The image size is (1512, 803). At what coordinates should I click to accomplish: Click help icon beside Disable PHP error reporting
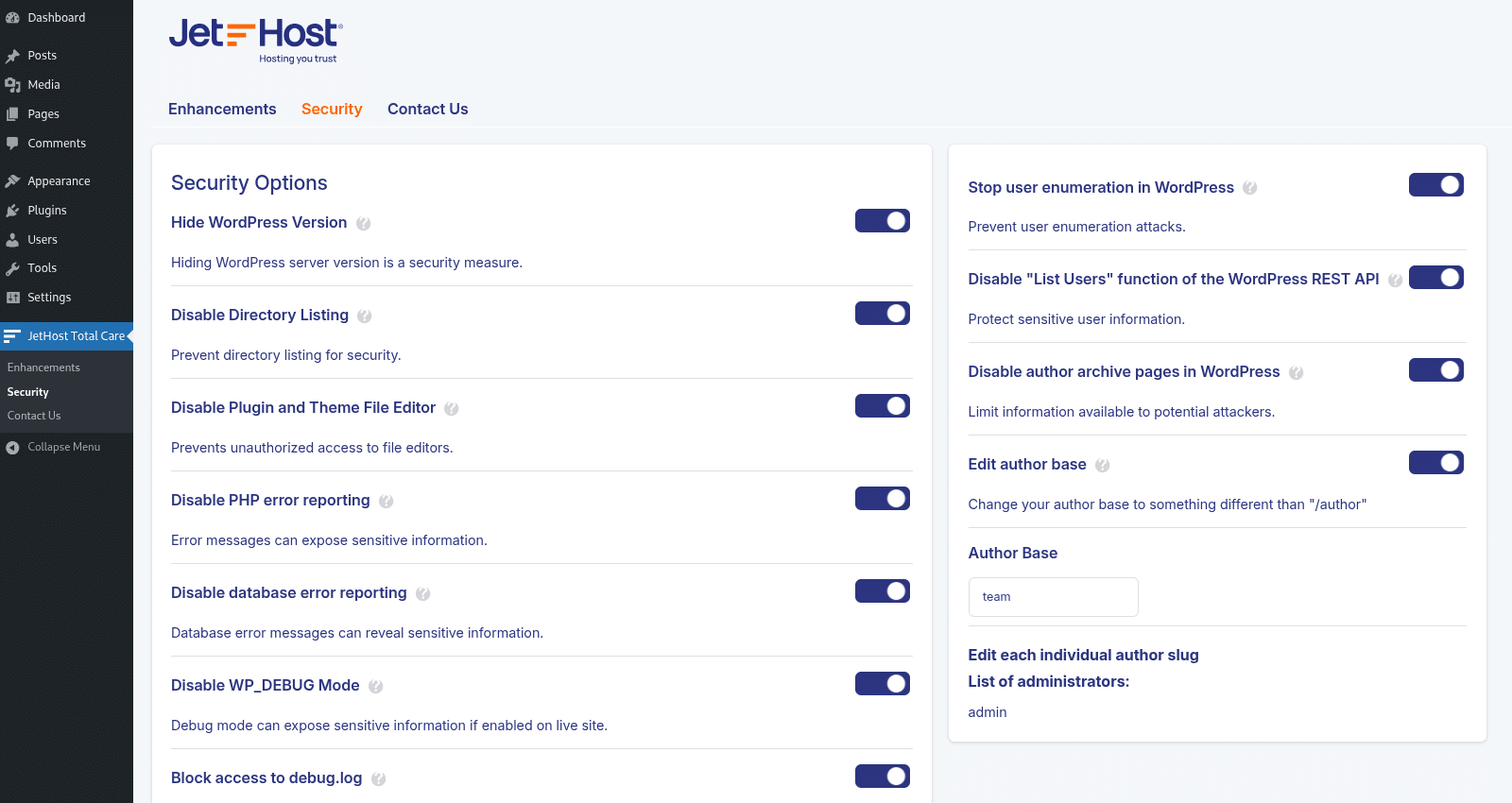pyautogui.click(x=386, y=502)
